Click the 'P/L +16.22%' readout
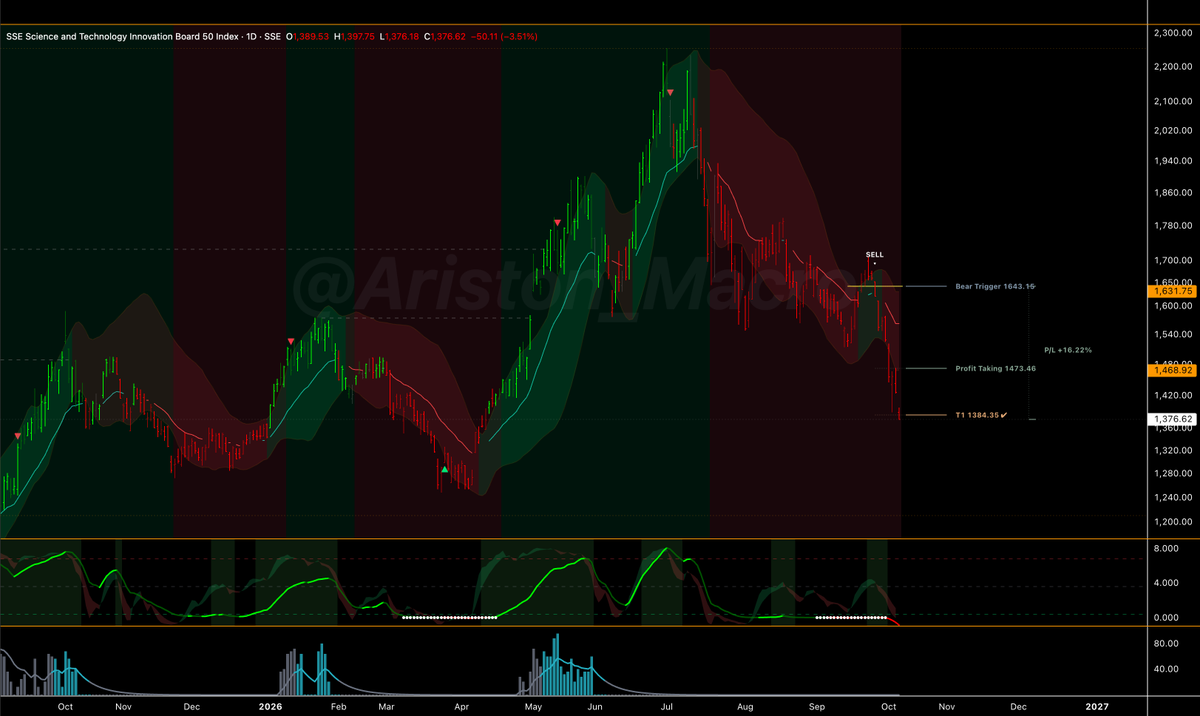1200x716 pixels. [x=1068, y=350]
